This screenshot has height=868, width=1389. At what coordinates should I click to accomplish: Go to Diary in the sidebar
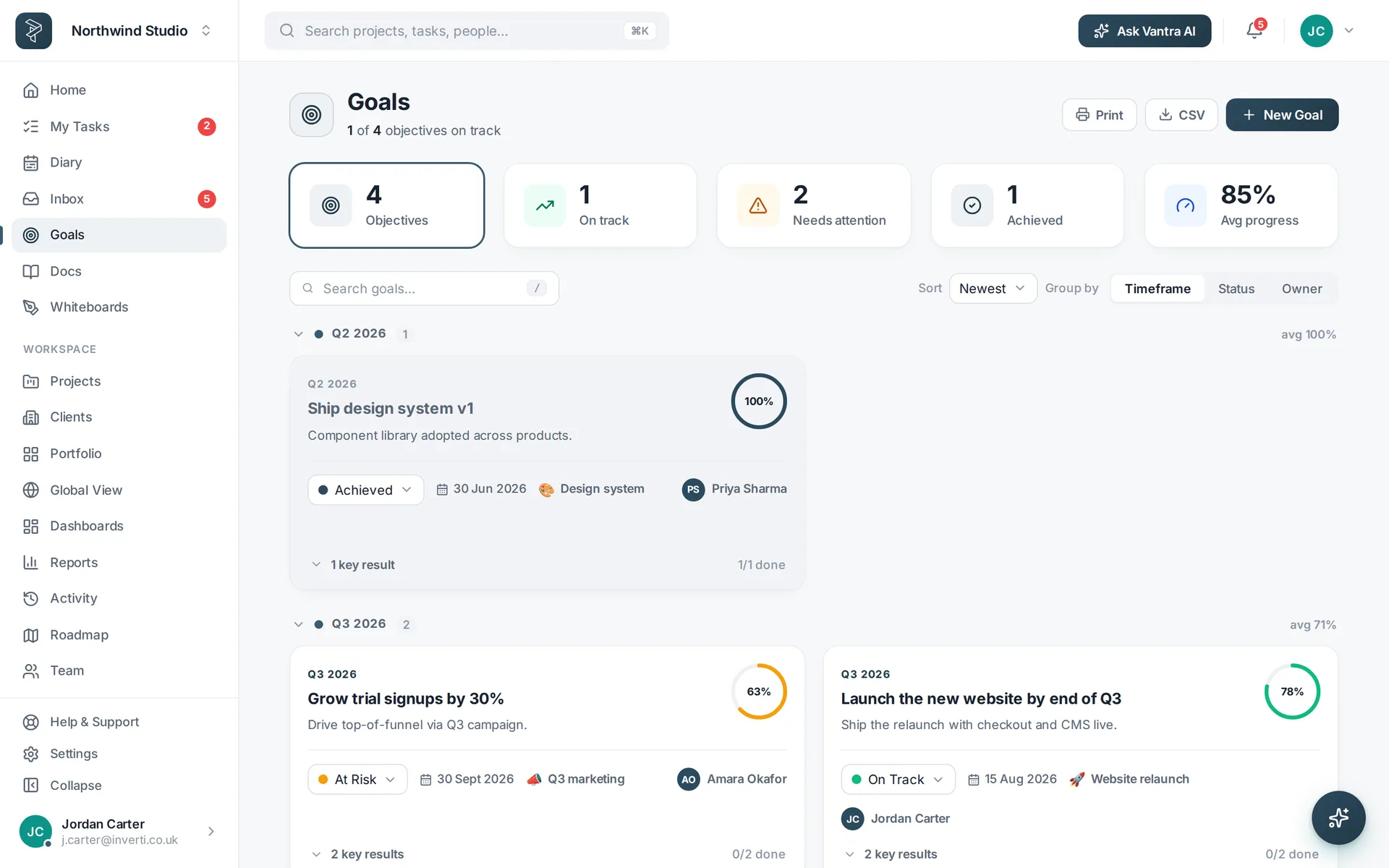(119, 163)
